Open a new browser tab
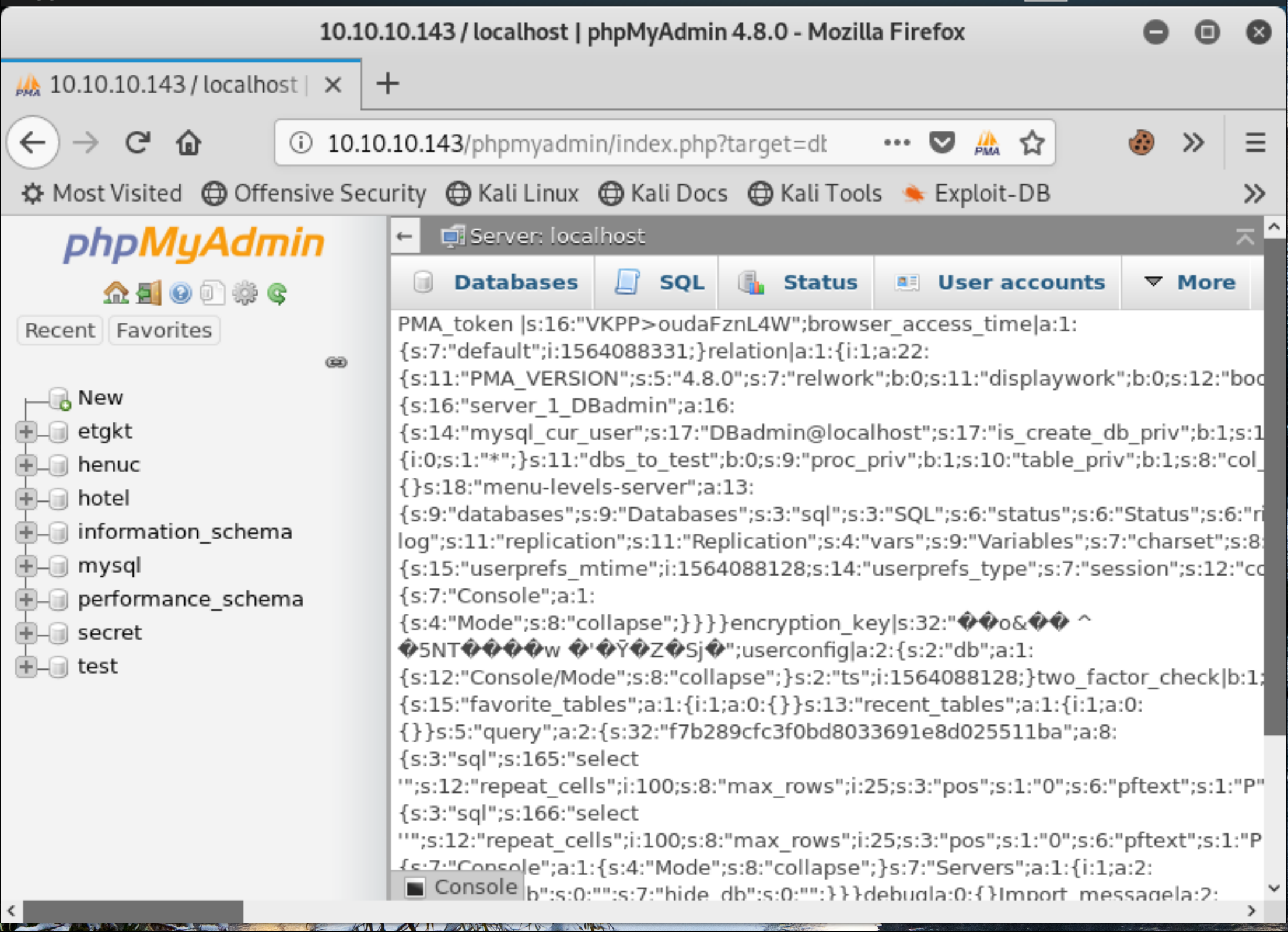Viewport: 1288px width, 932px height. 387,84
